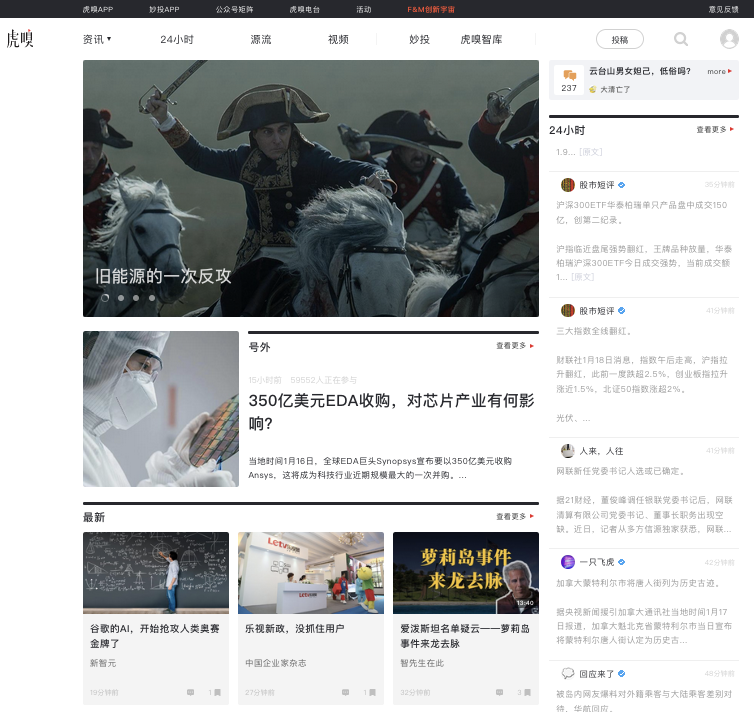The width and height of the screenshot is (754, 712).
Task: Click the 虎嗅 logo
Action: click(20, 38)
